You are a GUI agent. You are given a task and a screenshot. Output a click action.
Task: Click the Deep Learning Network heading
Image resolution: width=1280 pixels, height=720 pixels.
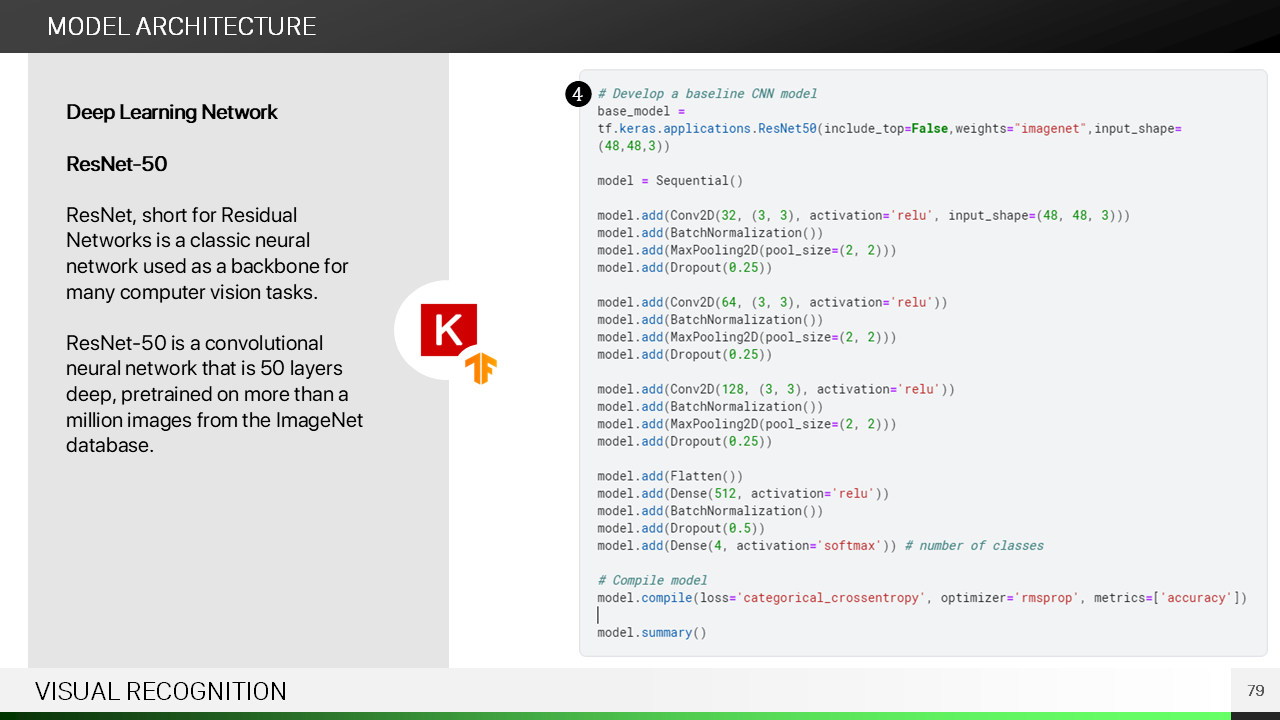tap(172, 112)
